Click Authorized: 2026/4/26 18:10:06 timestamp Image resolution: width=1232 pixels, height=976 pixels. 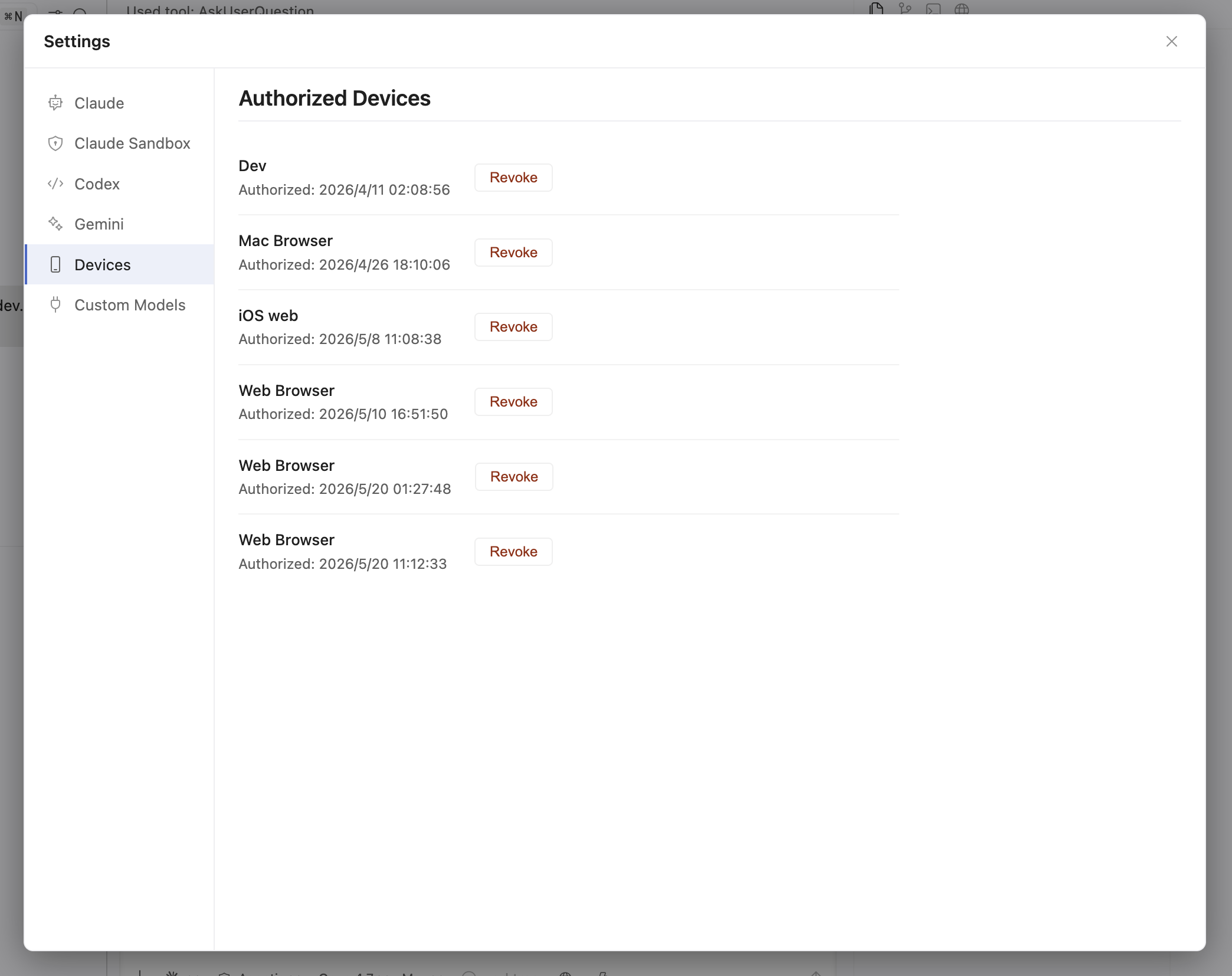point(344,265)
